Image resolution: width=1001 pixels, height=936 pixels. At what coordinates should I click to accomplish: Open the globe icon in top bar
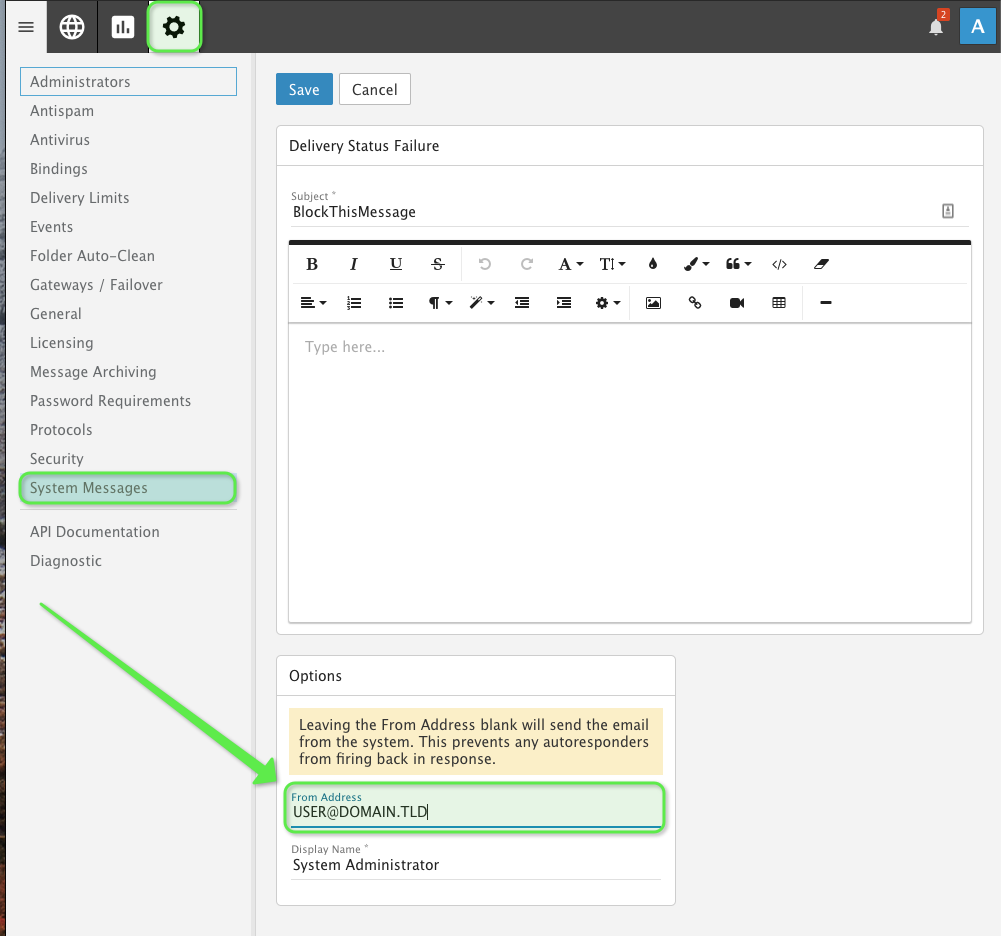(72, 27)
